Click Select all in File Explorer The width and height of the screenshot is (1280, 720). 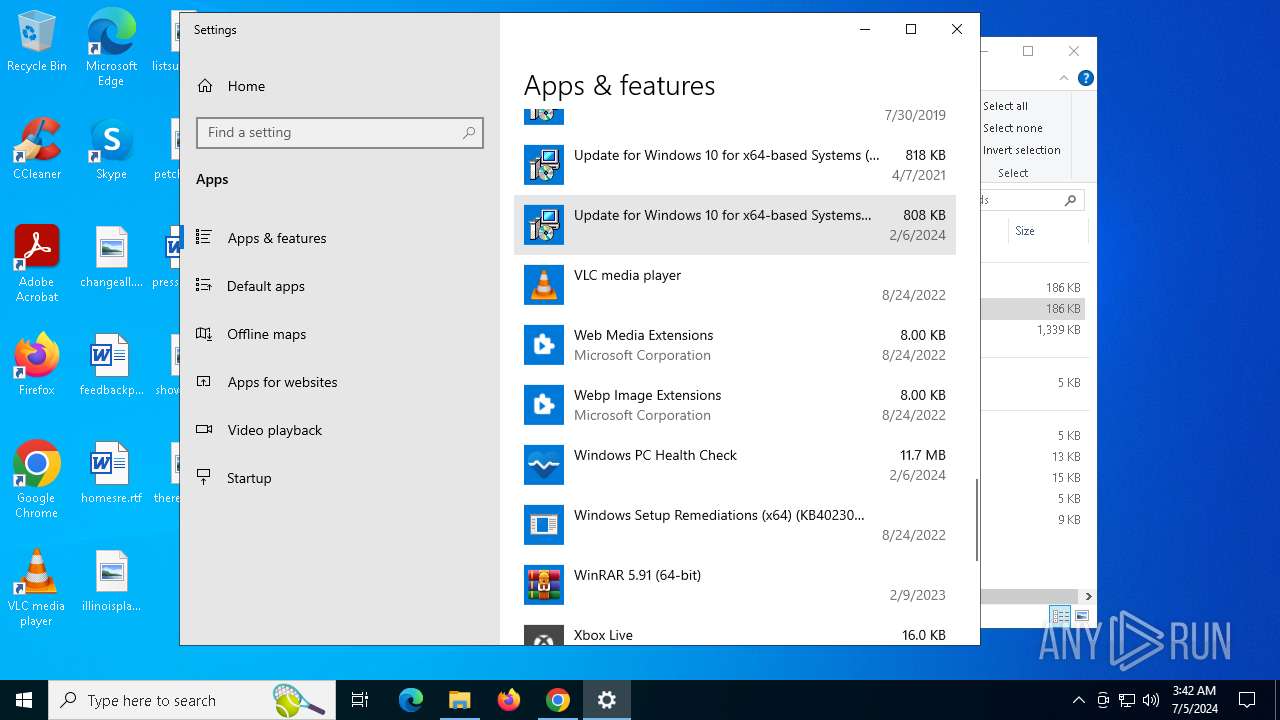(1005, 106)
